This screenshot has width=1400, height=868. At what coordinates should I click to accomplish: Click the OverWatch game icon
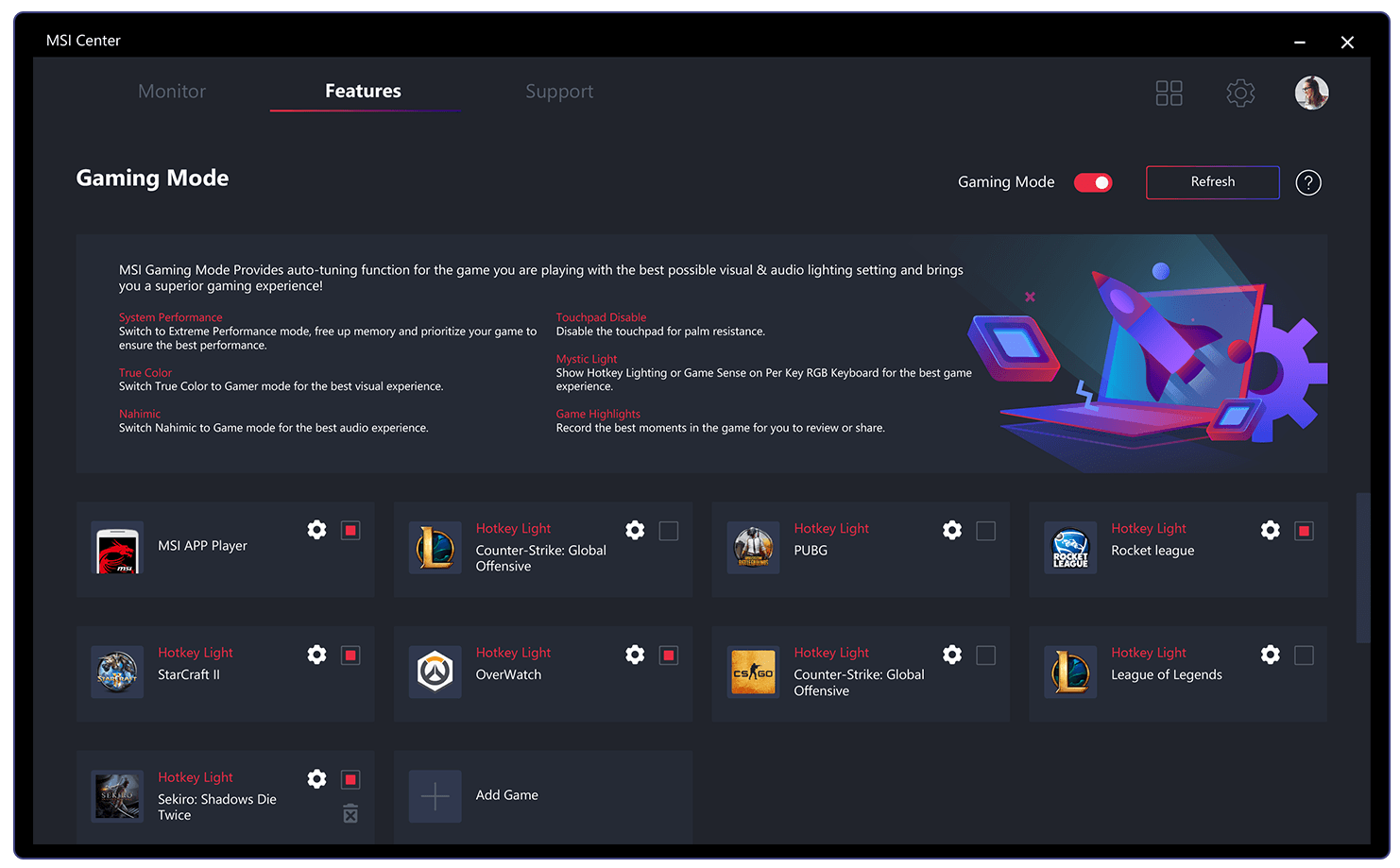[435, 672]
